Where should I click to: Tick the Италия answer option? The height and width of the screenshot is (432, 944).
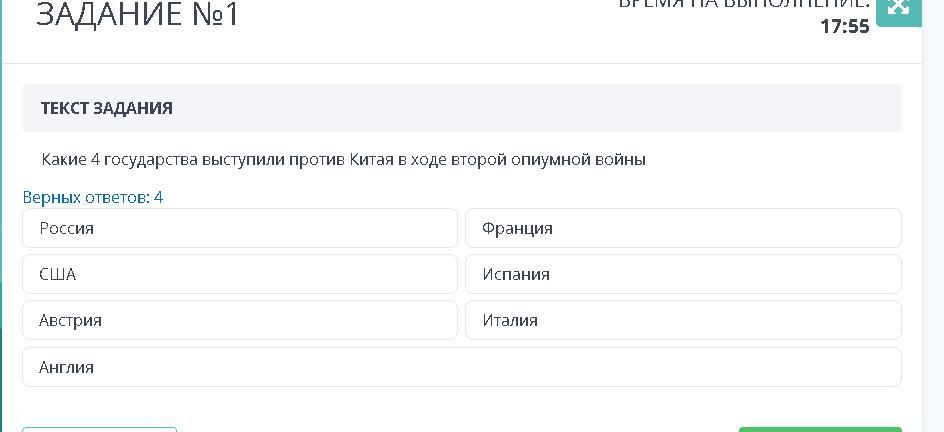pyautogui.click(x=683, y=320)
